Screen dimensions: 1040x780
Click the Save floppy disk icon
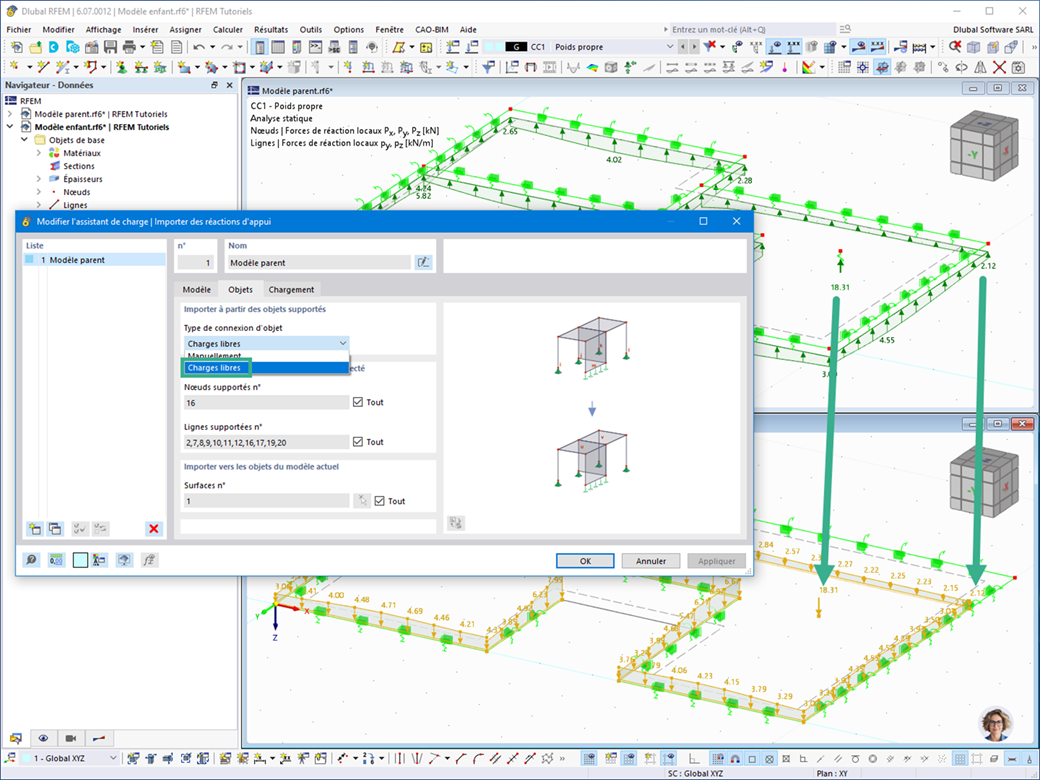(110, 47)
